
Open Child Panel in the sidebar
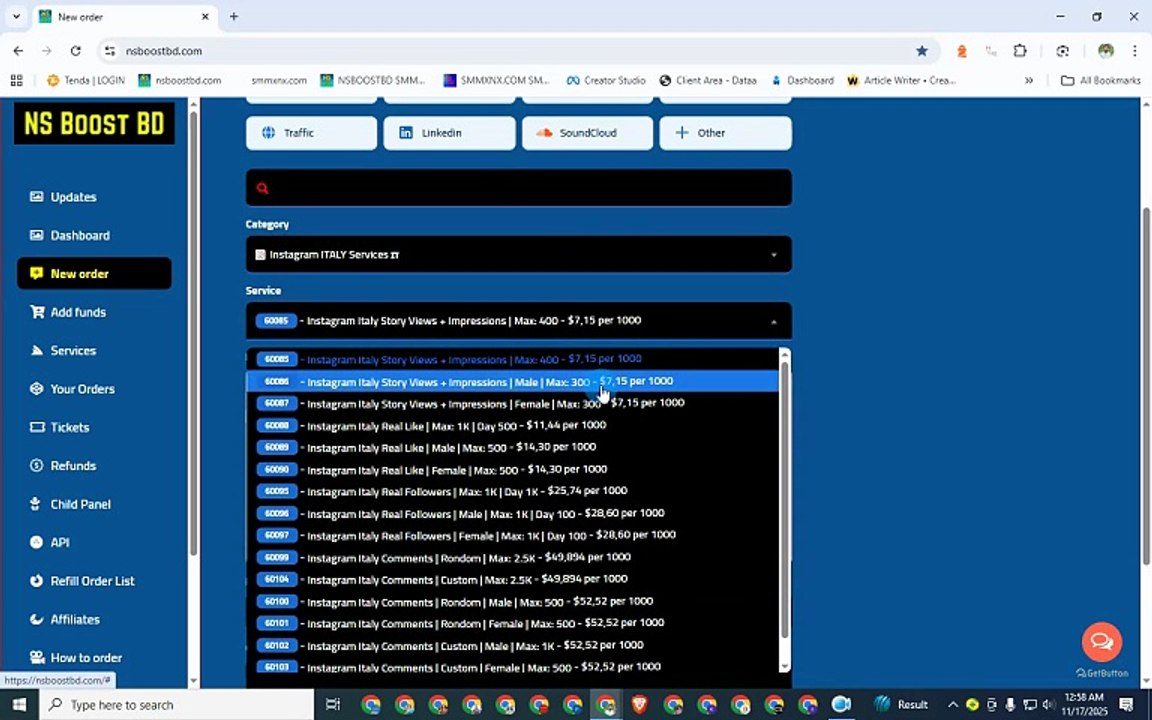tap(70, 504)
